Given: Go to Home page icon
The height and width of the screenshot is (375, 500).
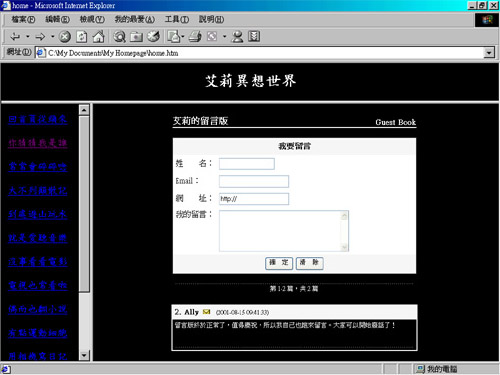Looking at the screenshot, I should coord(98,36).
